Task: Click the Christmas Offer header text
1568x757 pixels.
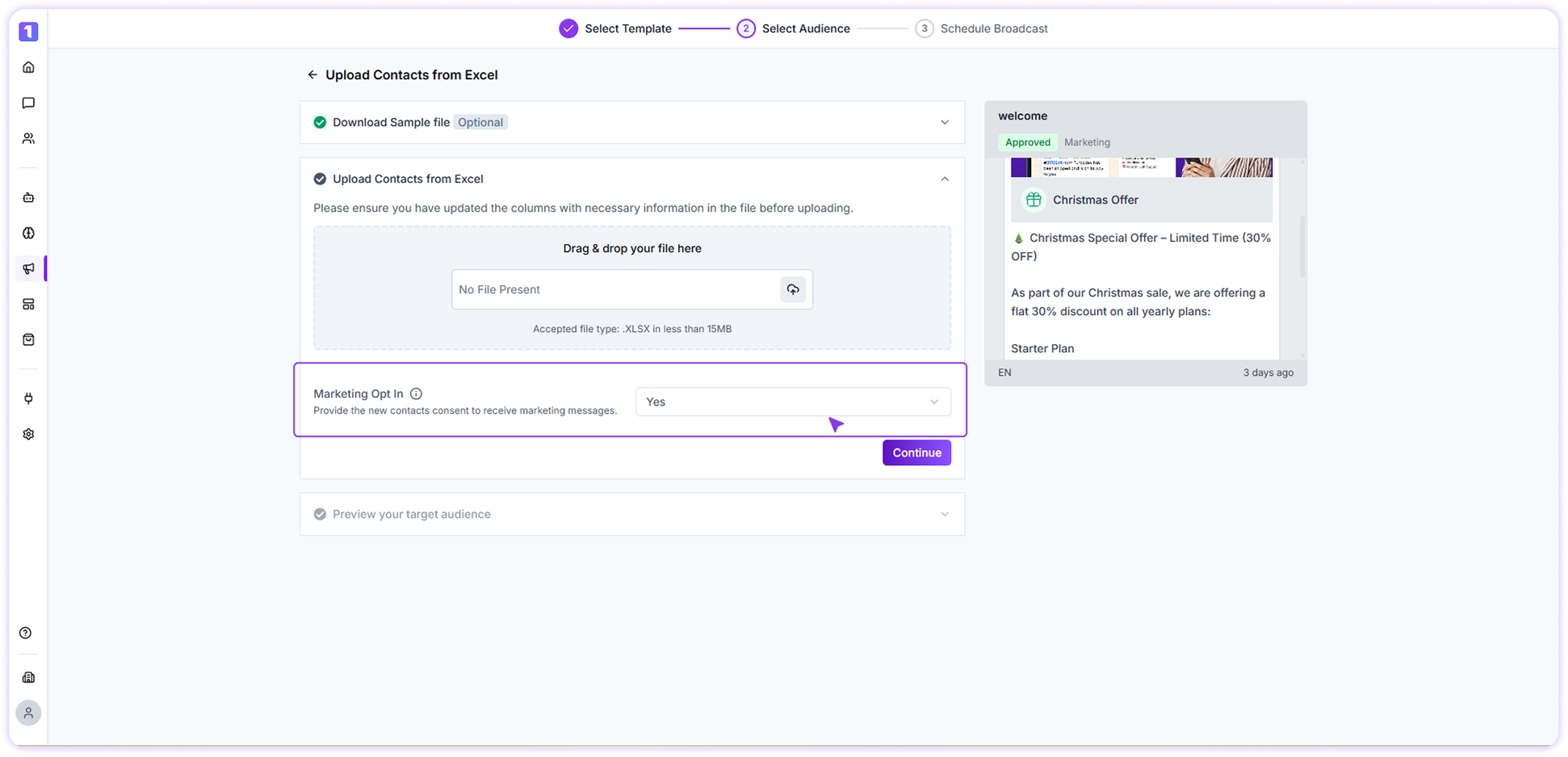Action: pos(1096,200)
